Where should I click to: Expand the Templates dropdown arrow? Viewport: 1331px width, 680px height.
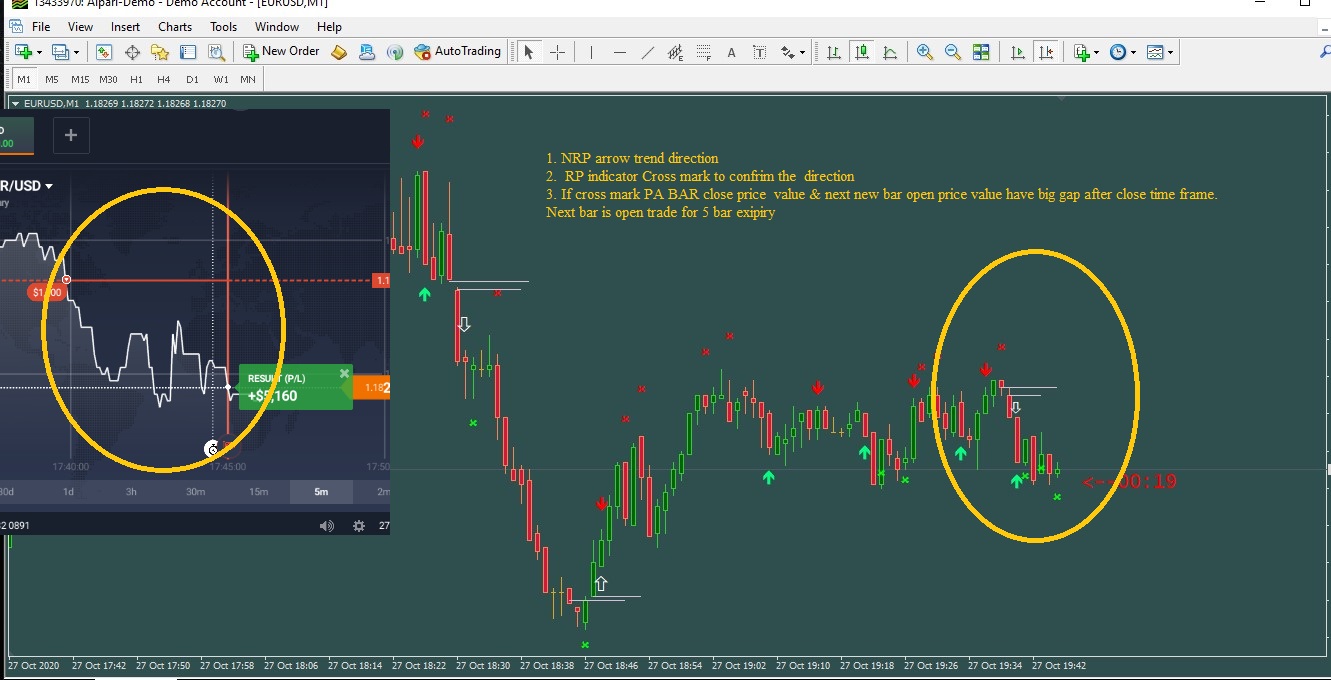(x=1171, y=52)
